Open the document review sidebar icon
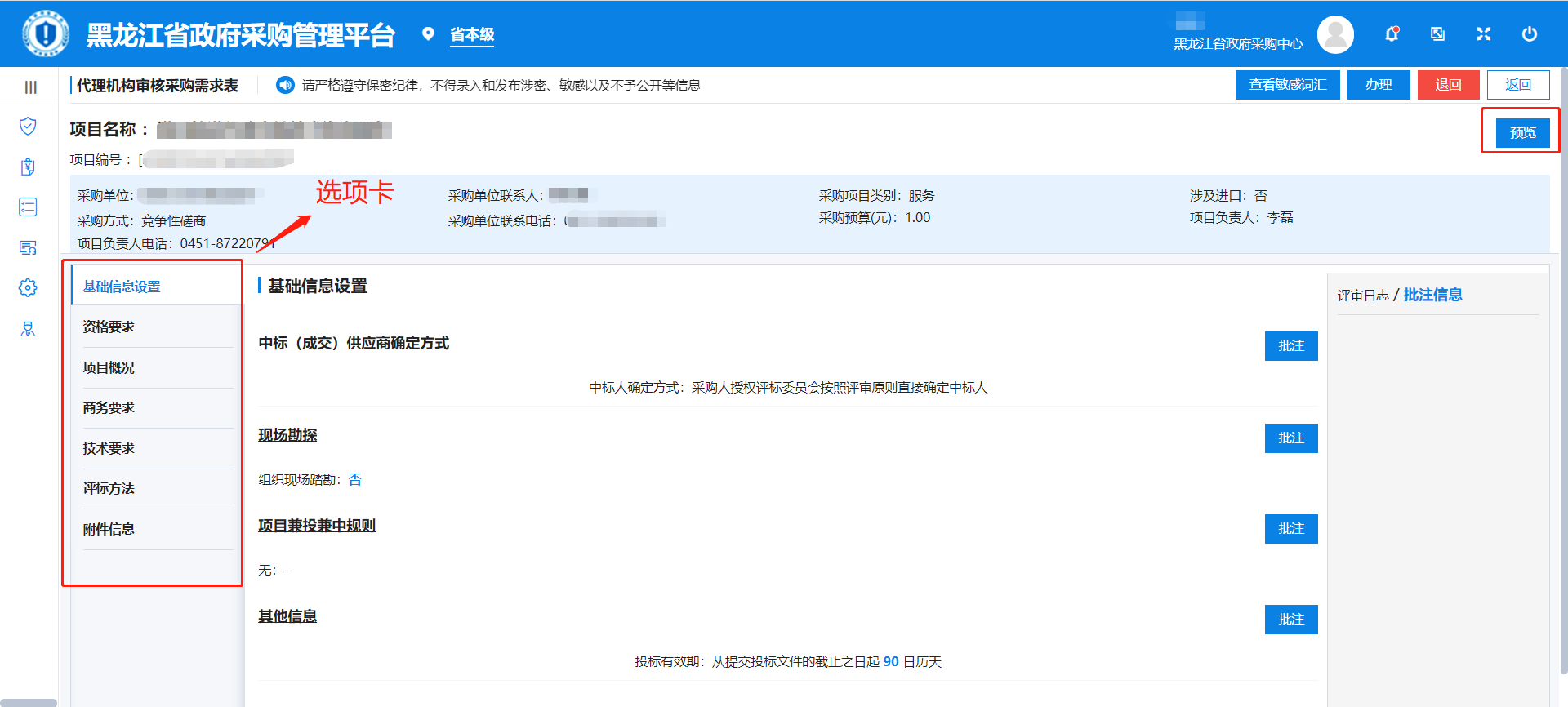Viewport: 1568px width, 707px height. coord(28,247)
